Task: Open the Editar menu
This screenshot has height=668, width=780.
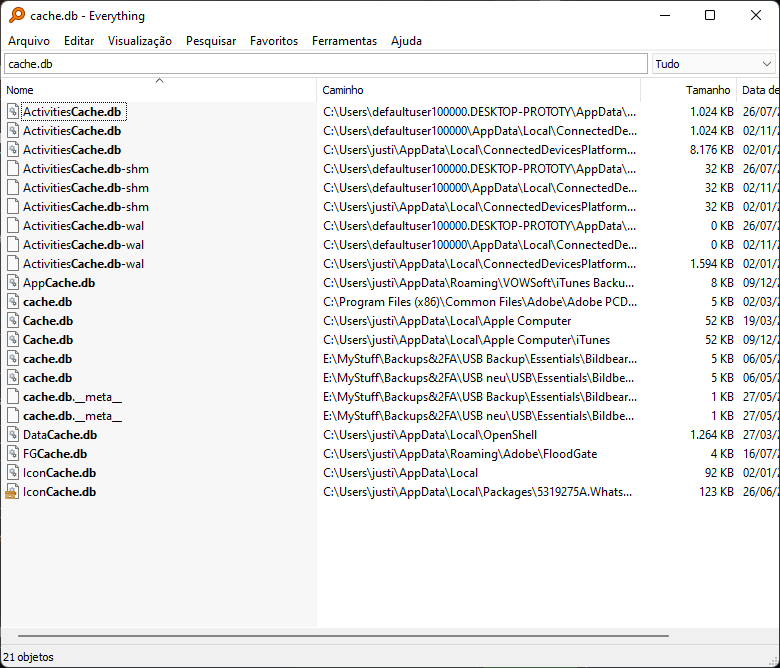Action: tap(79, 41)
